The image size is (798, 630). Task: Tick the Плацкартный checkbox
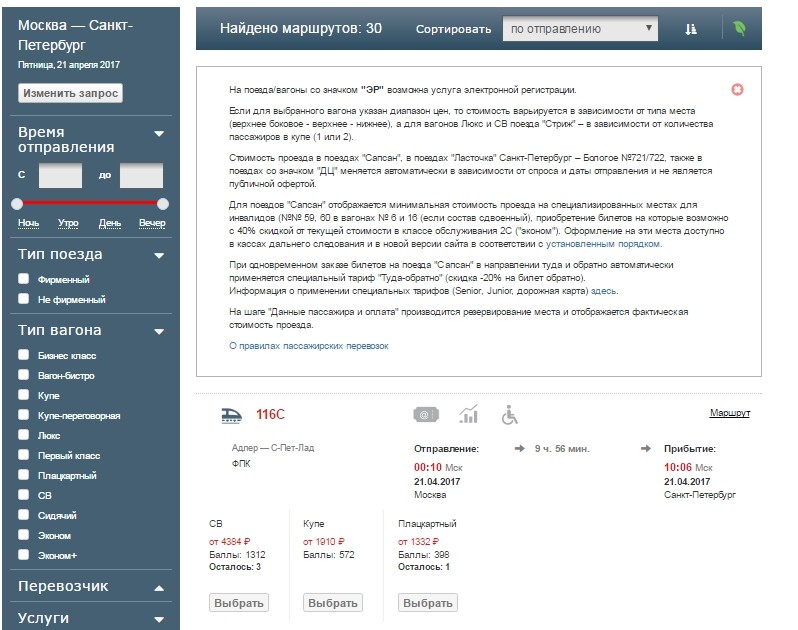click(x=23, y=476)
